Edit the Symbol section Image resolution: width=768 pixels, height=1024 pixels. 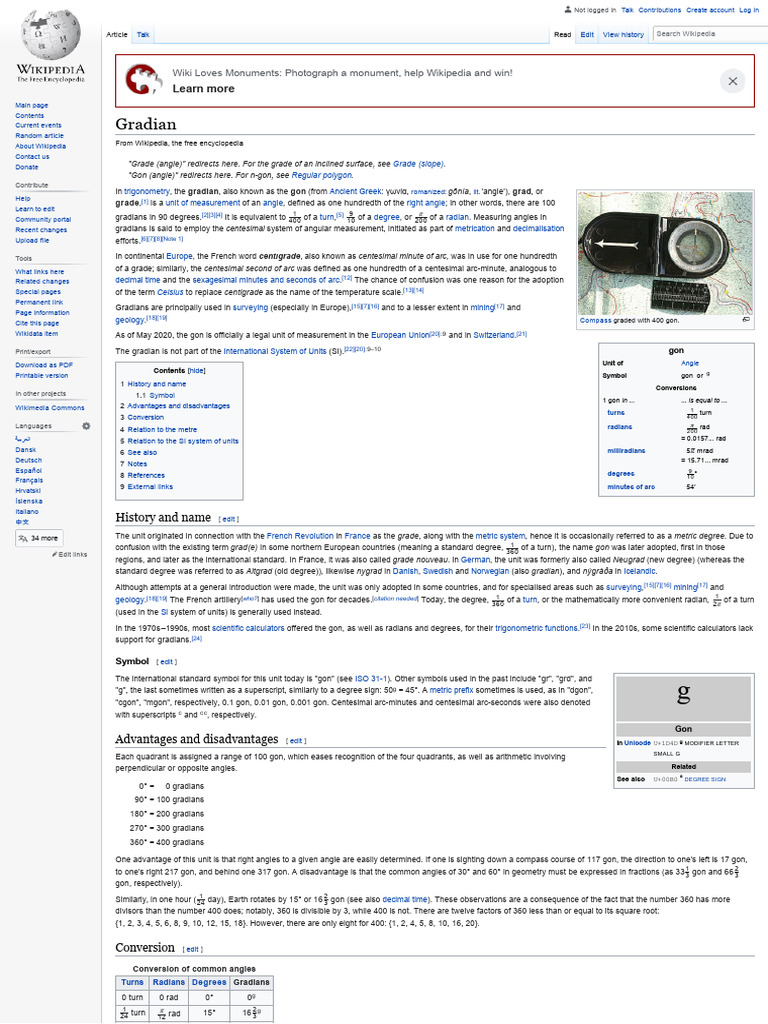tap(167, 662)
